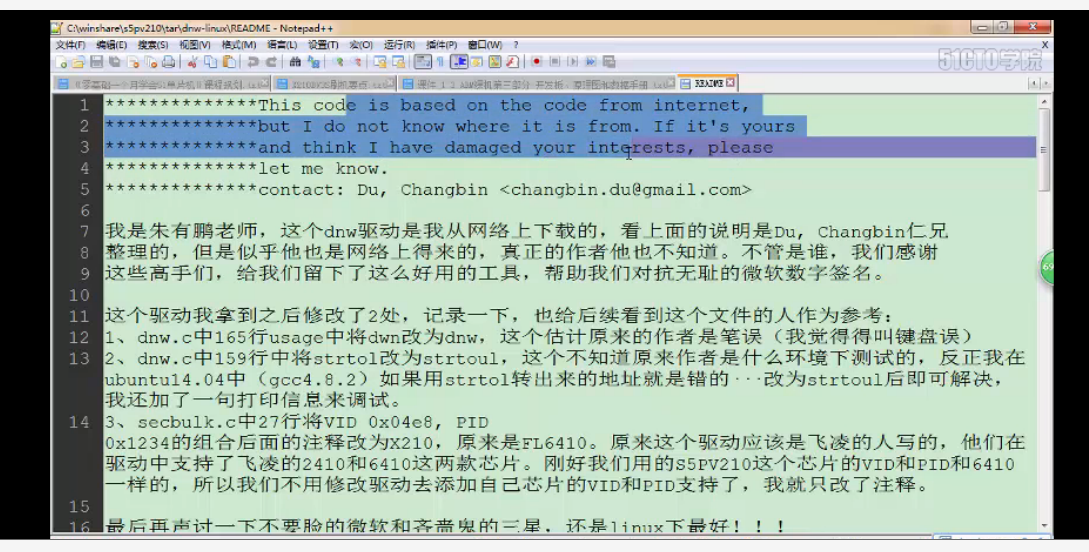Close the document with menu-bar X button
The width and height of the screenshot is (1089, 552).
pos(1045,44)
